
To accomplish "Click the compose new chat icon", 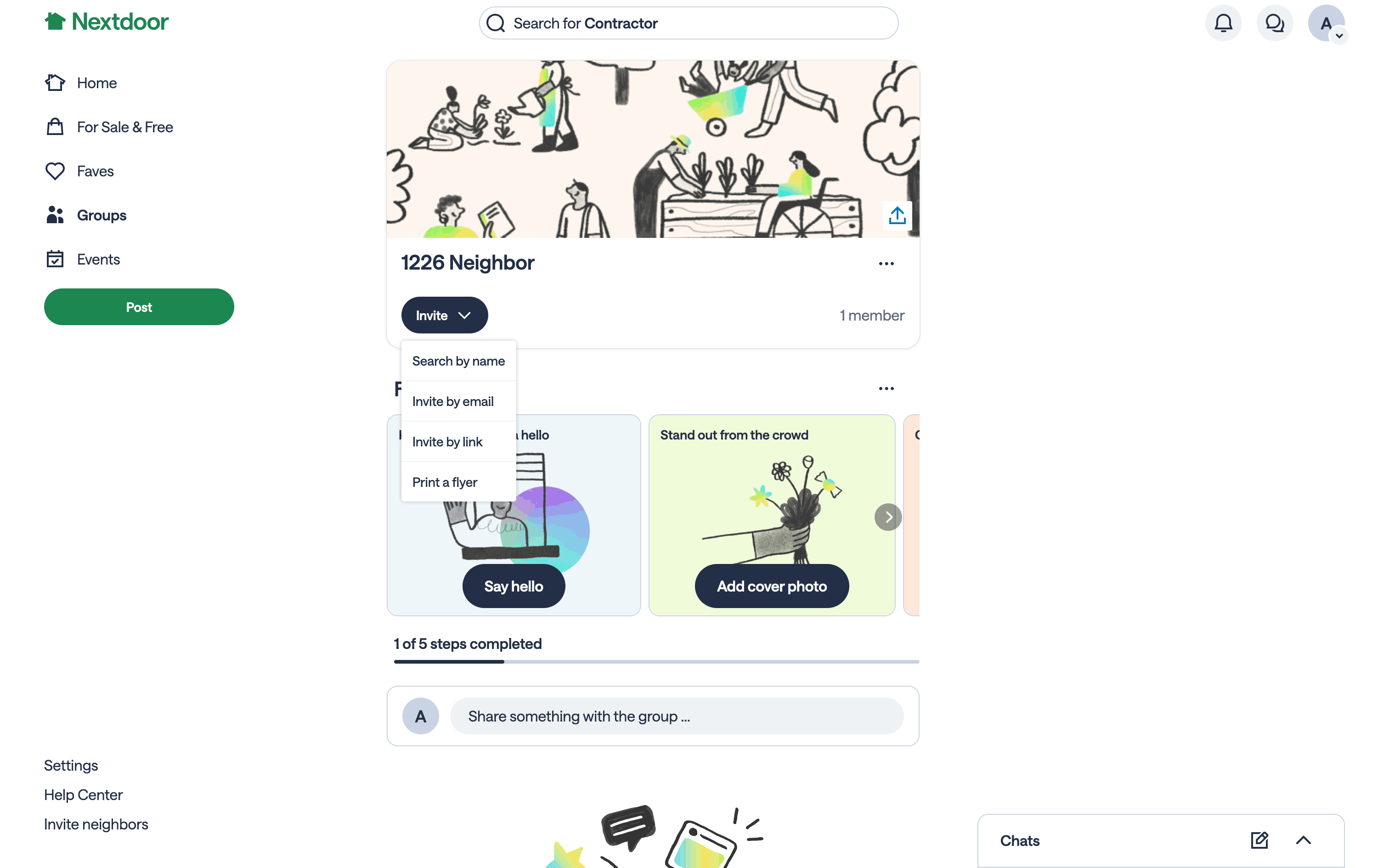I will pyautogui.click(x=1259, y=840).
